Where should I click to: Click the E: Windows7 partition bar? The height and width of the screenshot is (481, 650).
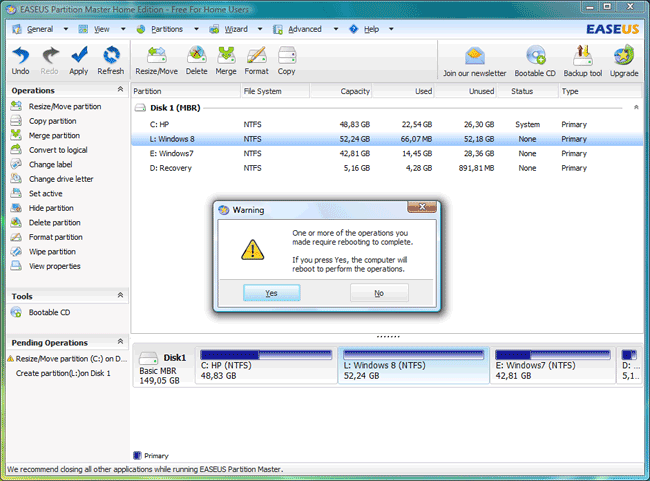(x=552, y=366)
